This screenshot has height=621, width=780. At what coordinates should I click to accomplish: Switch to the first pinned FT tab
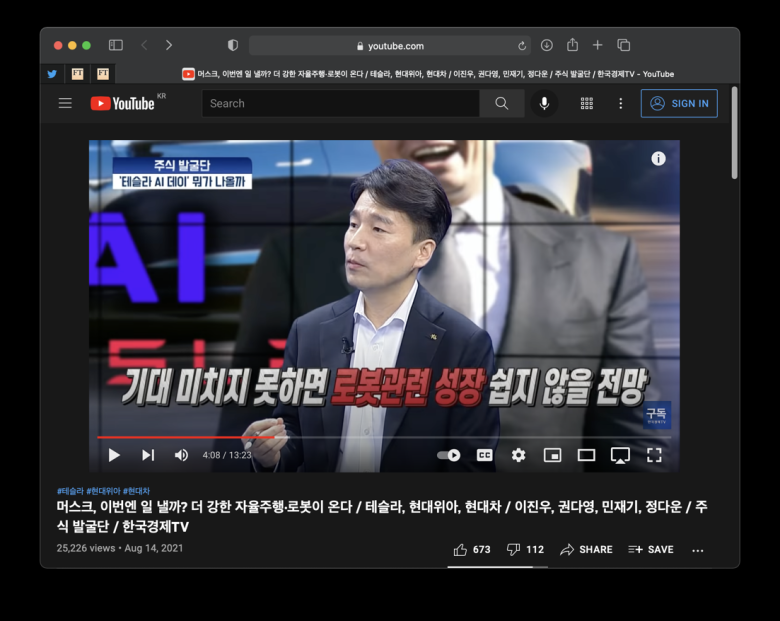(x=78, y=74)
